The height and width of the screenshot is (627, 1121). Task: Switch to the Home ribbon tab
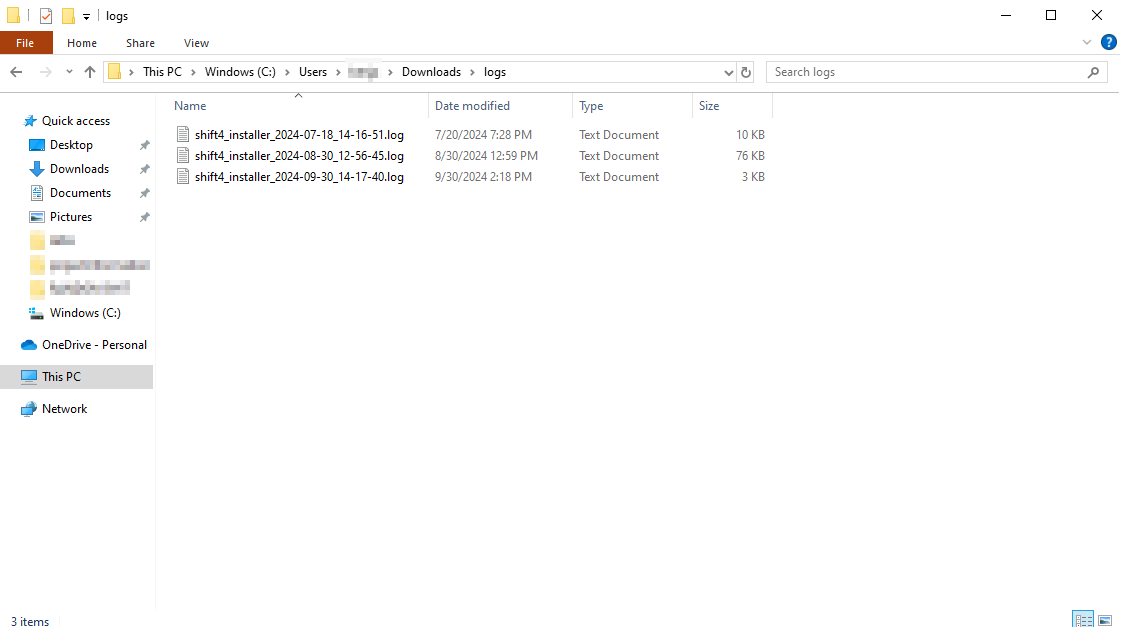click(82, 43)
